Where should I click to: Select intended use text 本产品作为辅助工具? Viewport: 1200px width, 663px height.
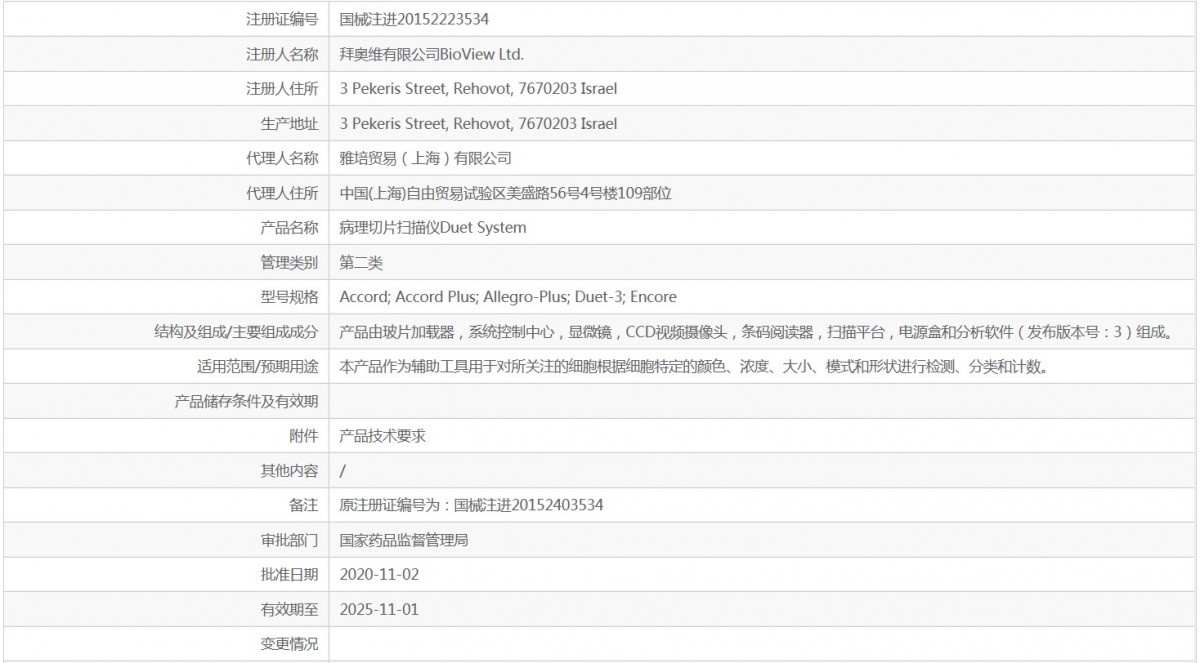[694, 367]
